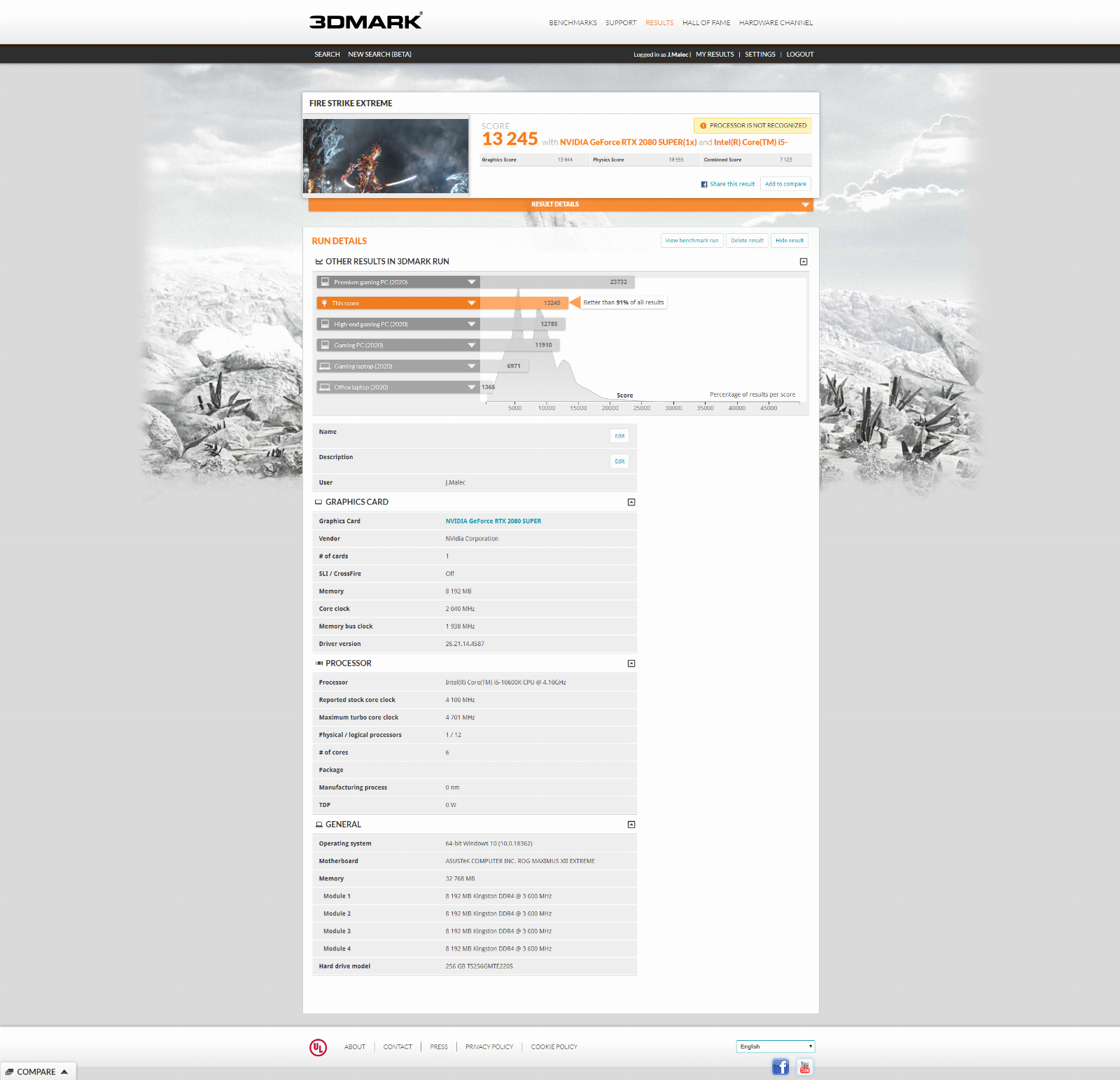Go to the Results menu item
1120x1080 pixels.
[659, 23]
